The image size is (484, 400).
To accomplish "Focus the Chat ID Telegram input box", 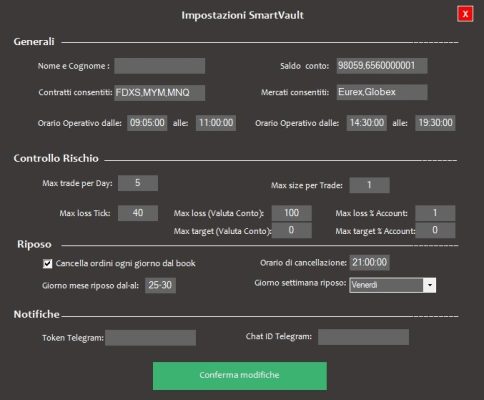I will 363,337.
